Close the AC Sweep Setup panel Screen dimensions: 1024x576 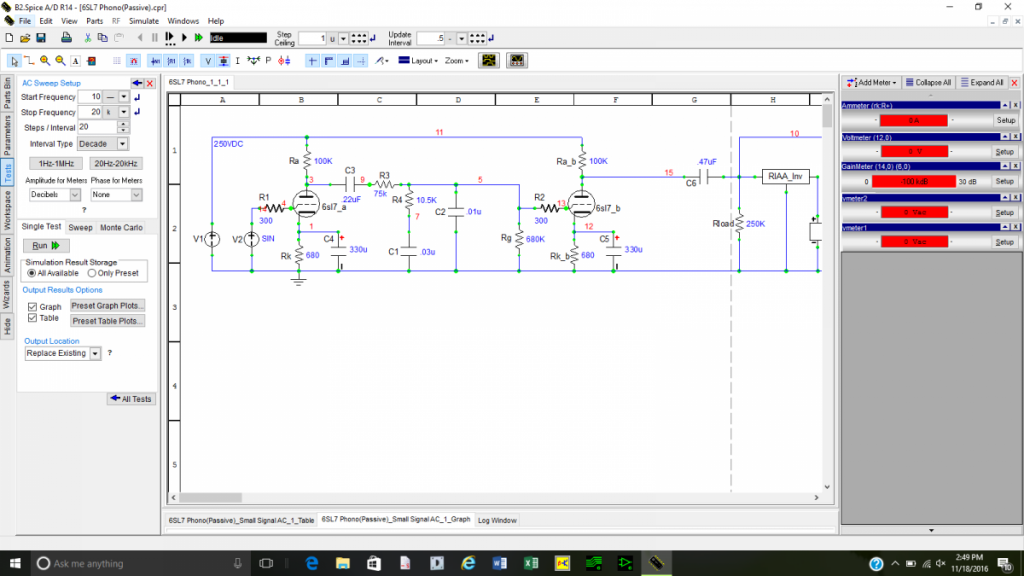(x=150, y=84)
